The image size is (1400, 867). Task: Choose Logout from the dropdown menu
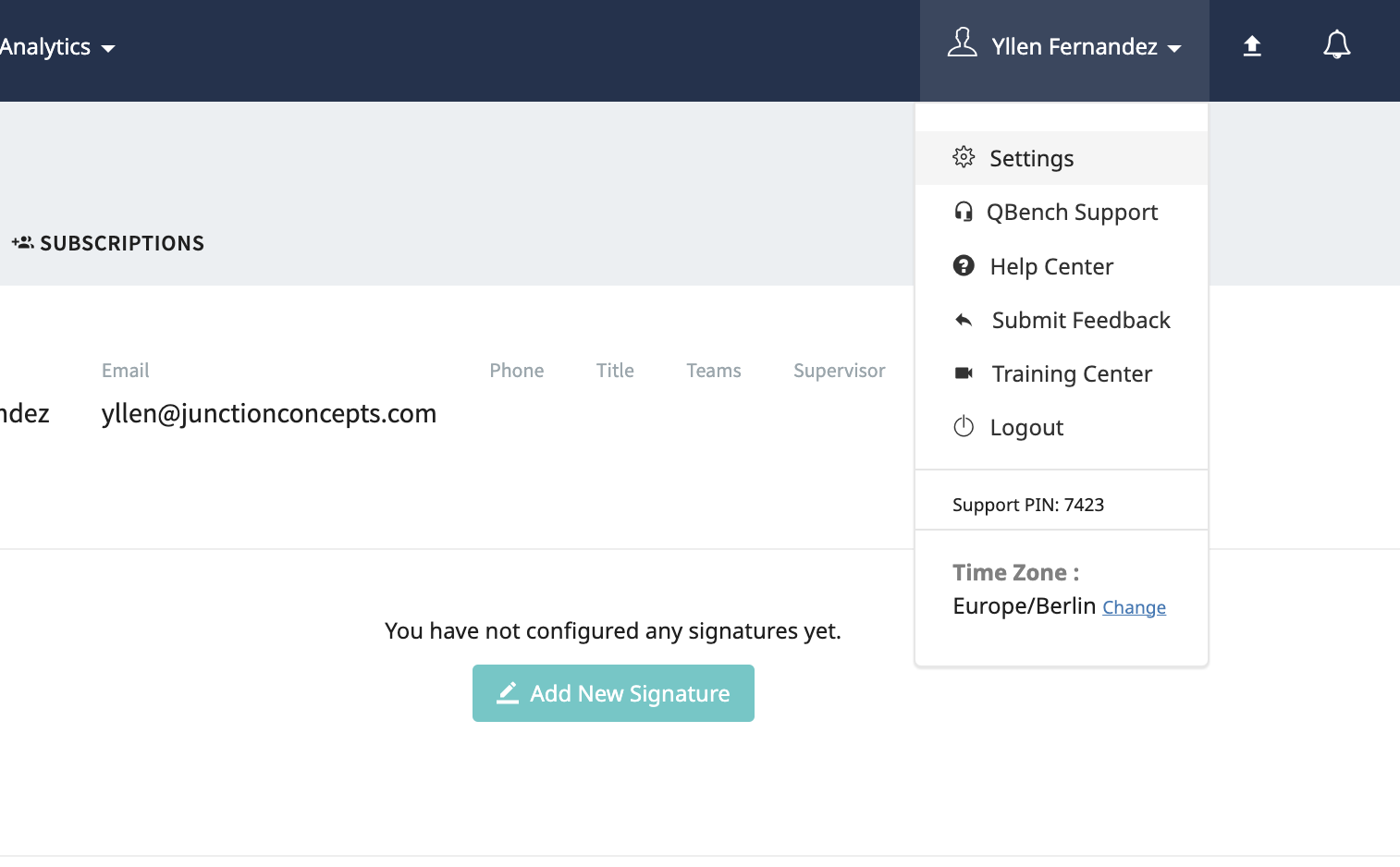[1026, 426]
